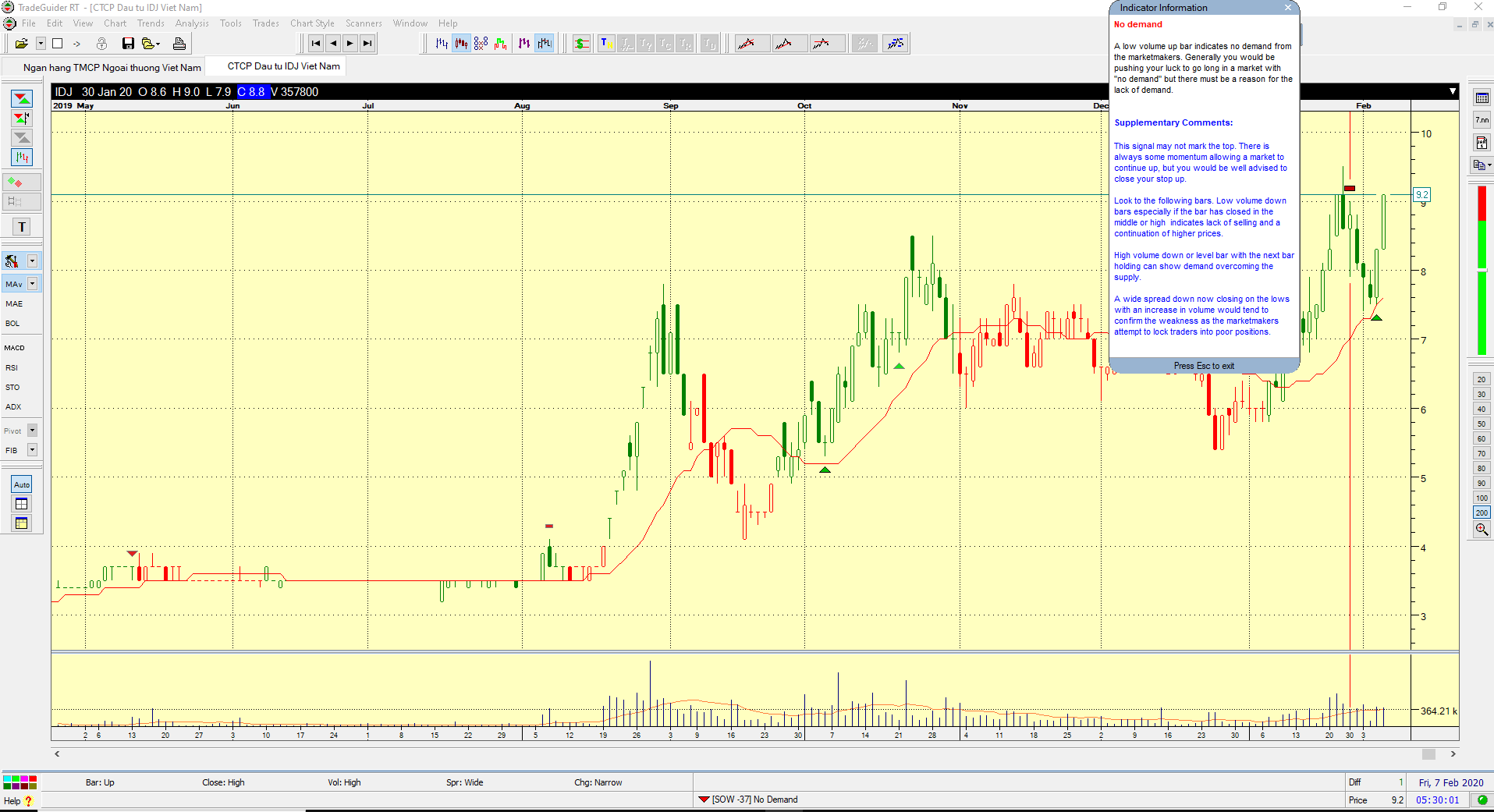Click the magnifier zoom icon on right panel

1481,530
